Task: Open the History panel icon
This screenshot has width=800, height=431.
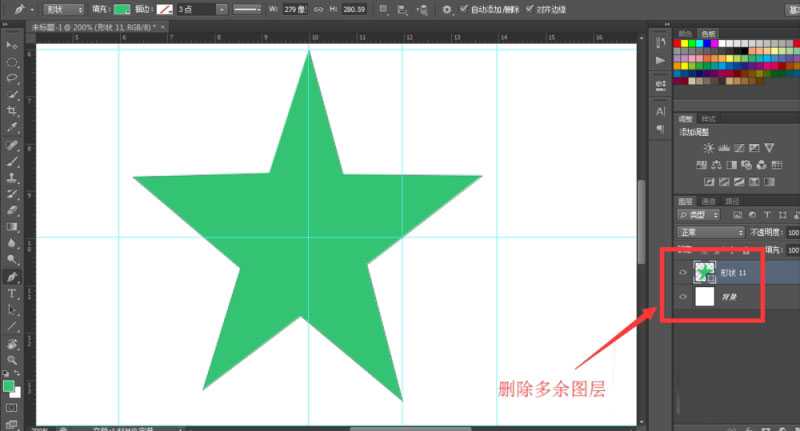Action: [x=661, y=42]
